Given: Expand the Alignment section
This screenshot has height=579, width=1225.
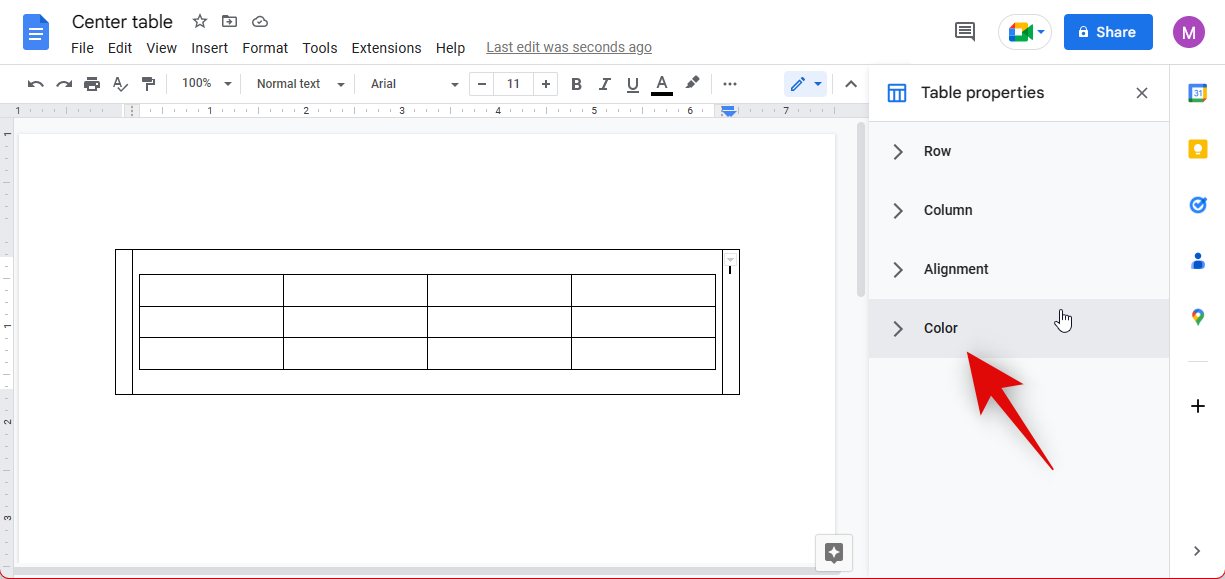Looking at the screenshot, I should click(x=955, y=269).
